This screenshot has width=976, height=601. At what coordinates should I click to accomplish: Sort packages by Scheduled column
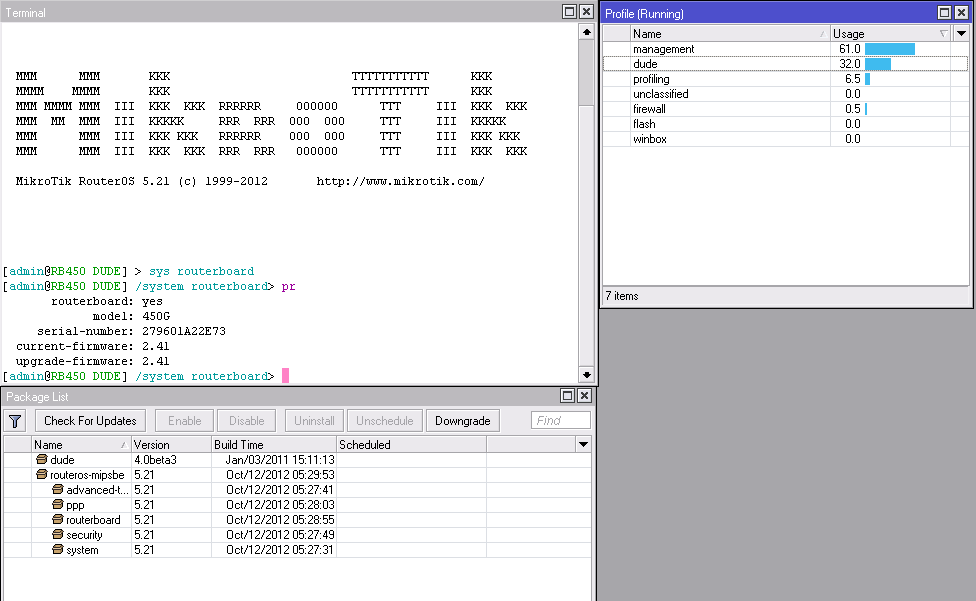[x=411, y=444]
